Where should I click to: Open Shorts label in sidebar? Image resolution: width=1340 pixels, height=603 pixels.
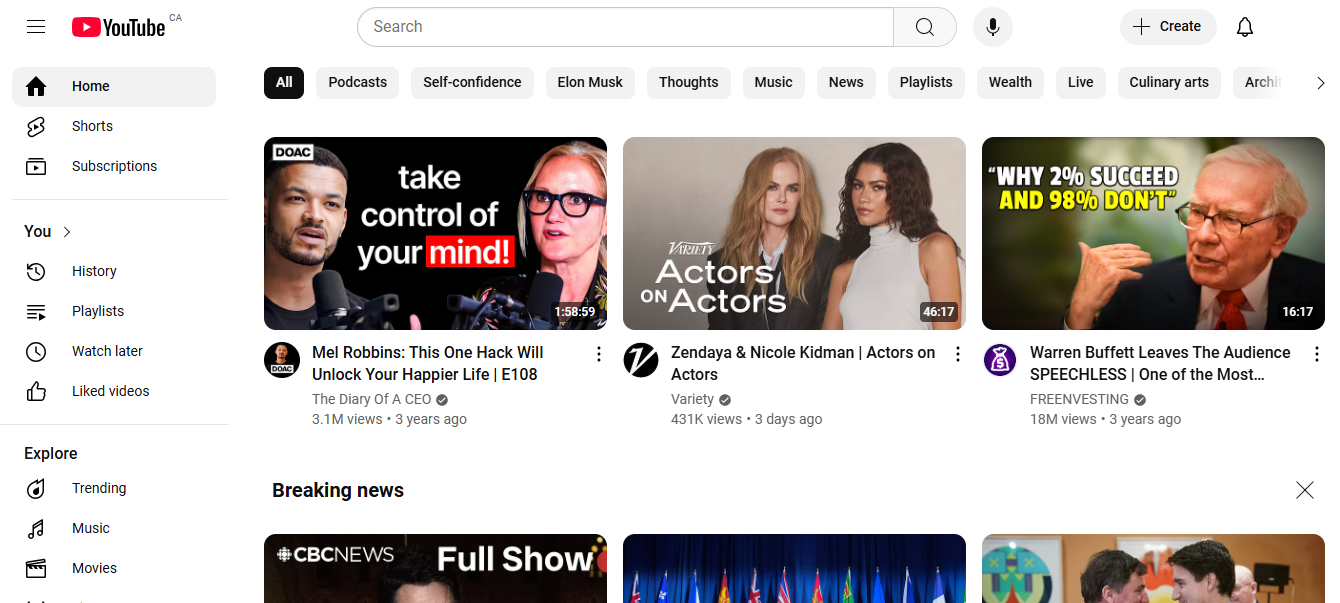pyautogui.click(x=92, y=127)
